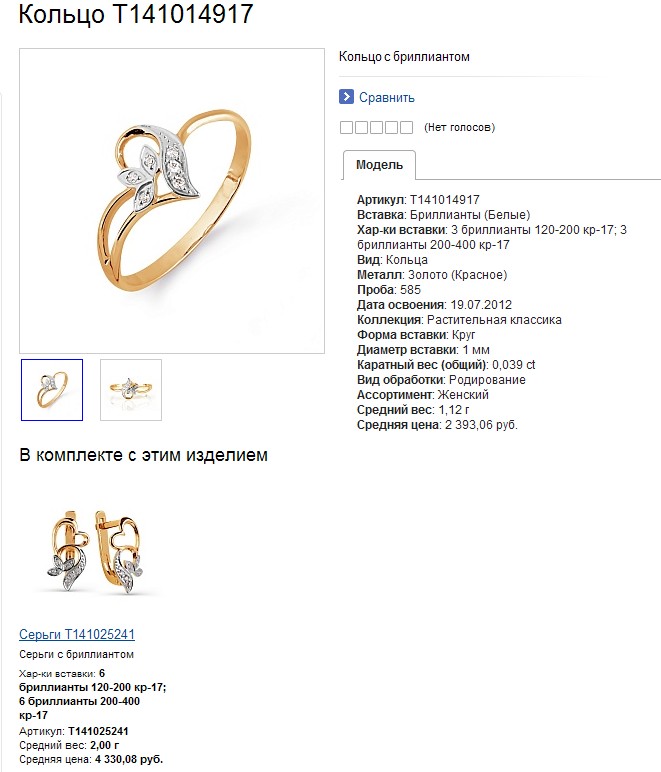This screenshot has height=772, width=661.
Task: Select the first rating star box
Action: (x=346, y=128)
